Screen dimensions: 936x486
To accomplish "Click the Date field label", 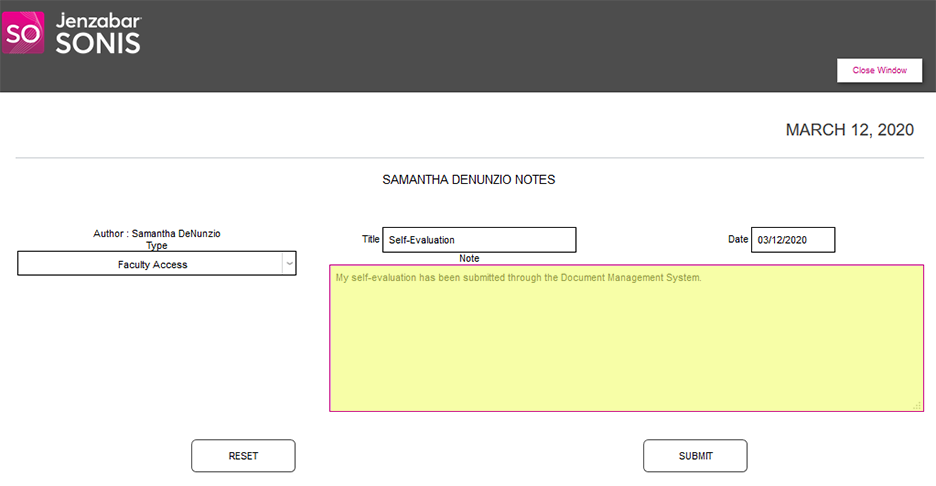I will (x=738, y=239).
